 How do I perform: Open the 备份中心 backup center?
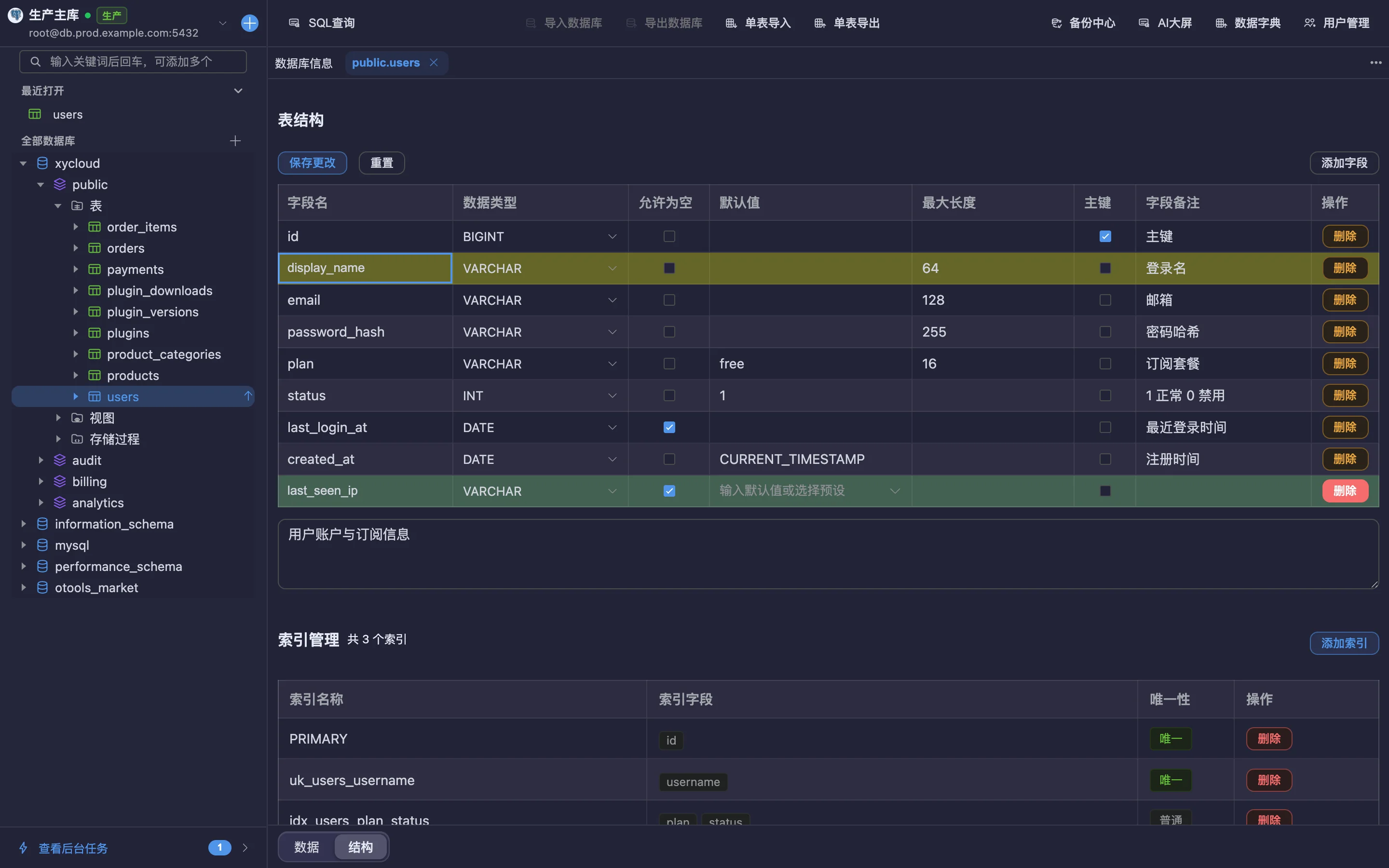point(1083,23)
